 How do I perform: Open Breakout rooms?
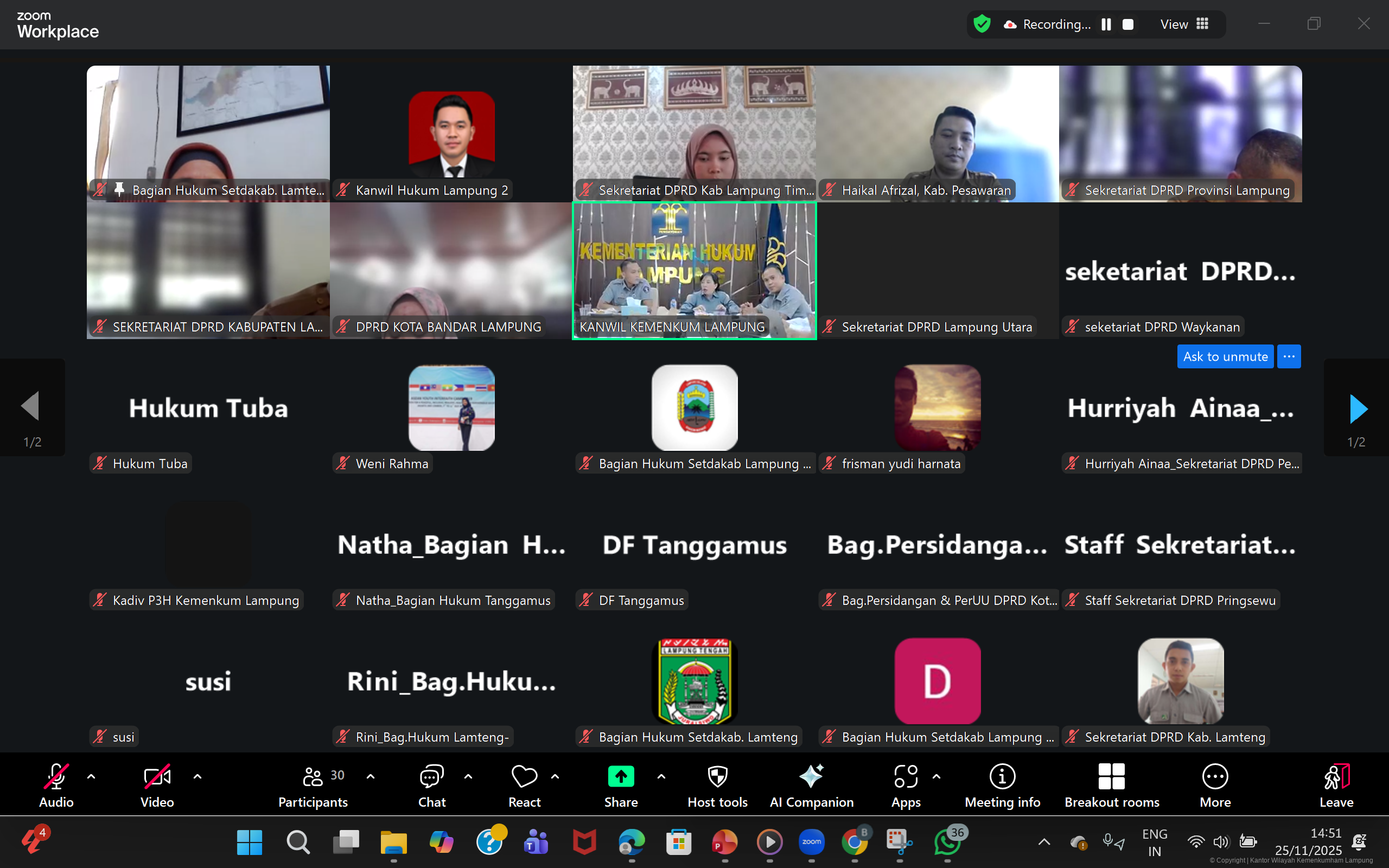1111,786
